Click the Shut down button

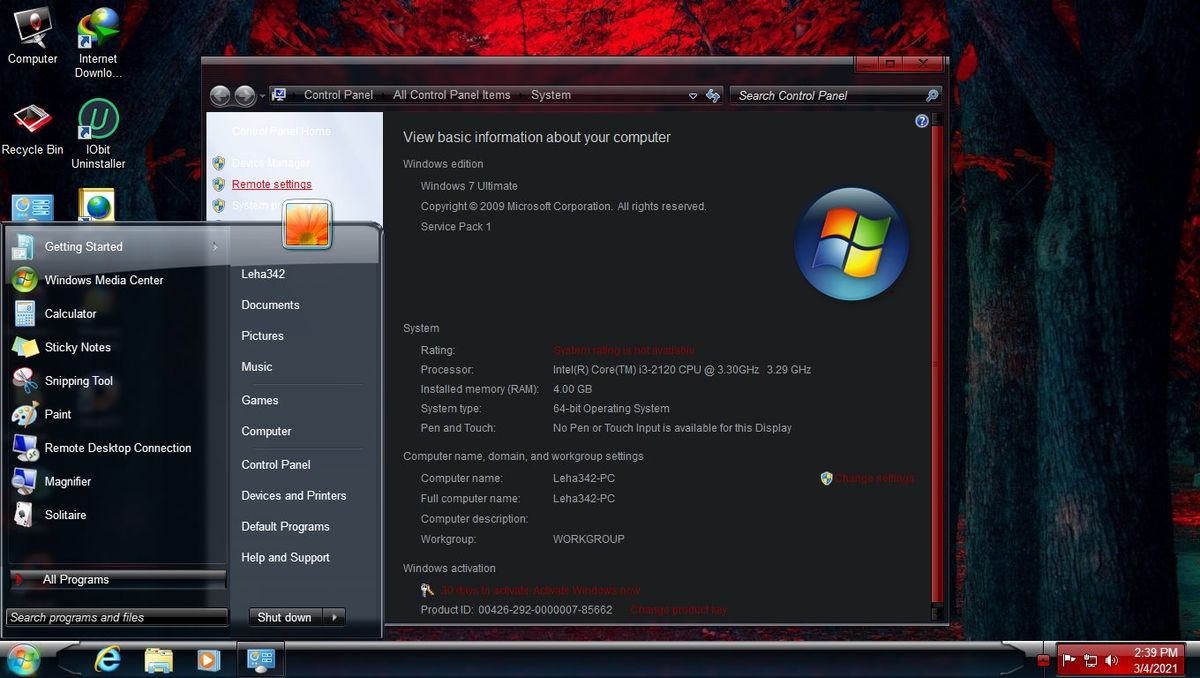coord(284,617)
